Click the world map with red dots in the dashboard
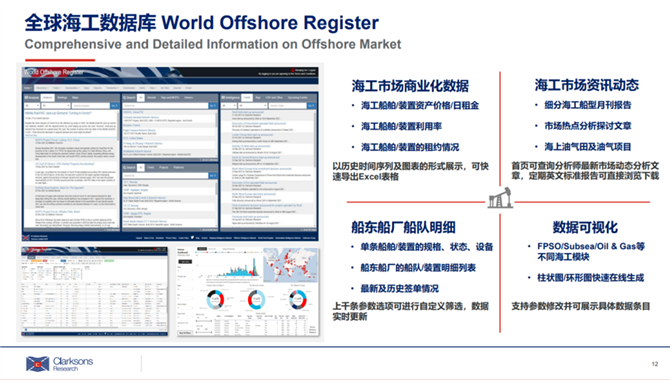The width and height of the screenshot is (670, 380). (x=291, y=265)
